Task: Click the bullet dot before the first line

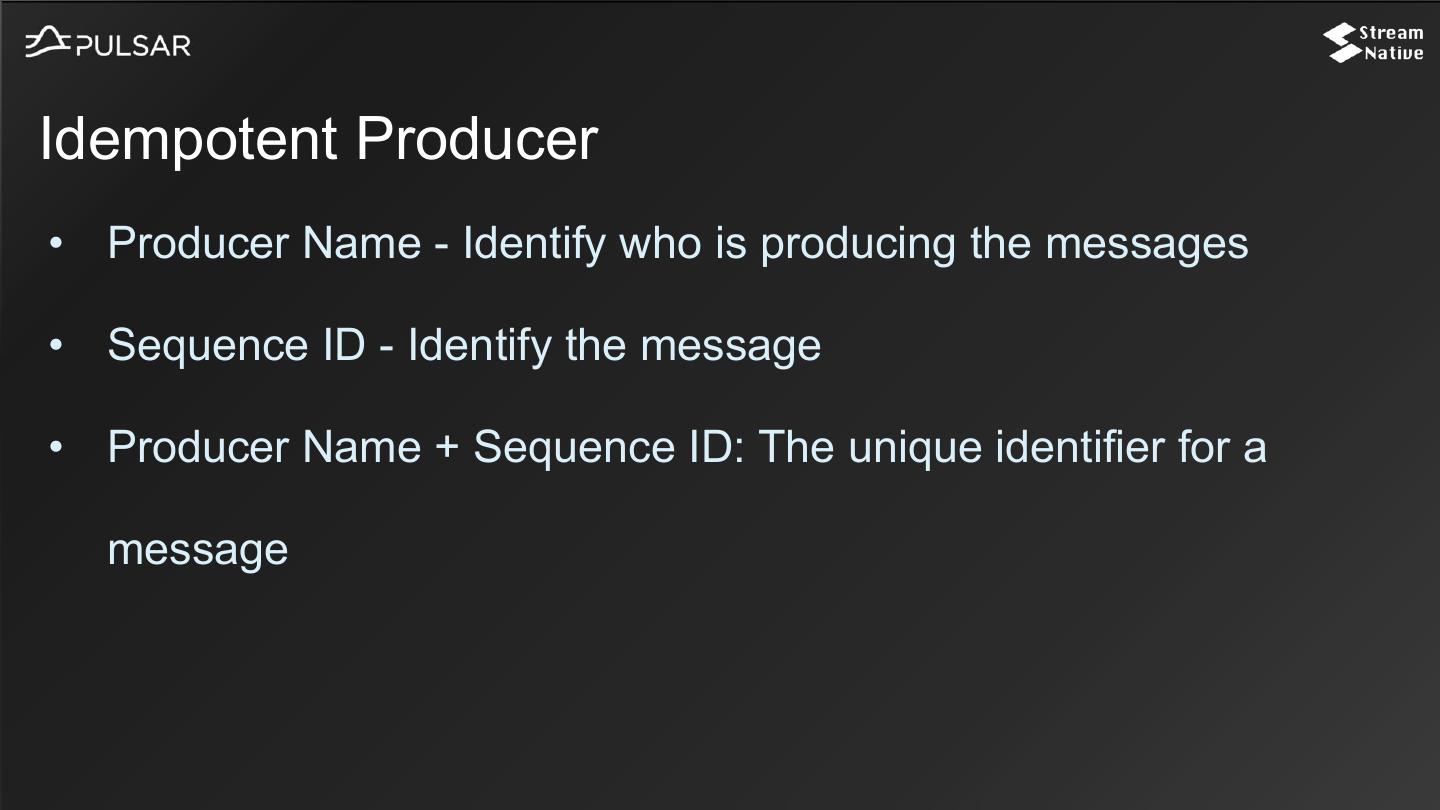Action: tap(57, 244)
